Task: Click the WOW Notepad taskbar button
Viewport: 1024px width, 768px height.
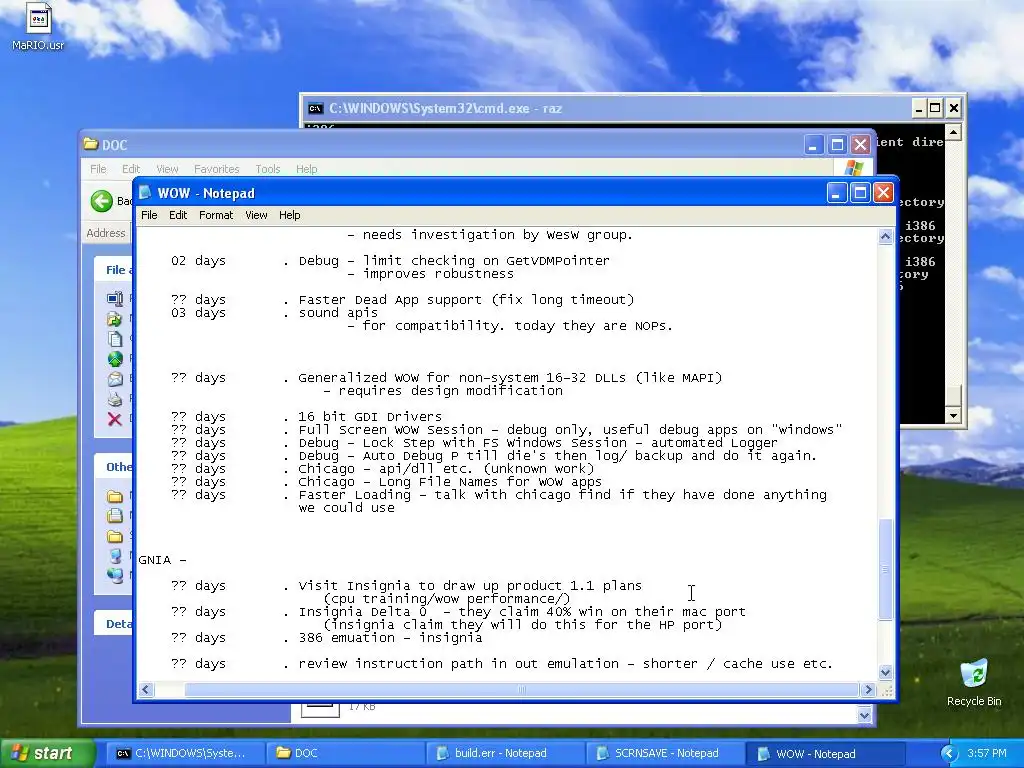Action: [824, 753]
